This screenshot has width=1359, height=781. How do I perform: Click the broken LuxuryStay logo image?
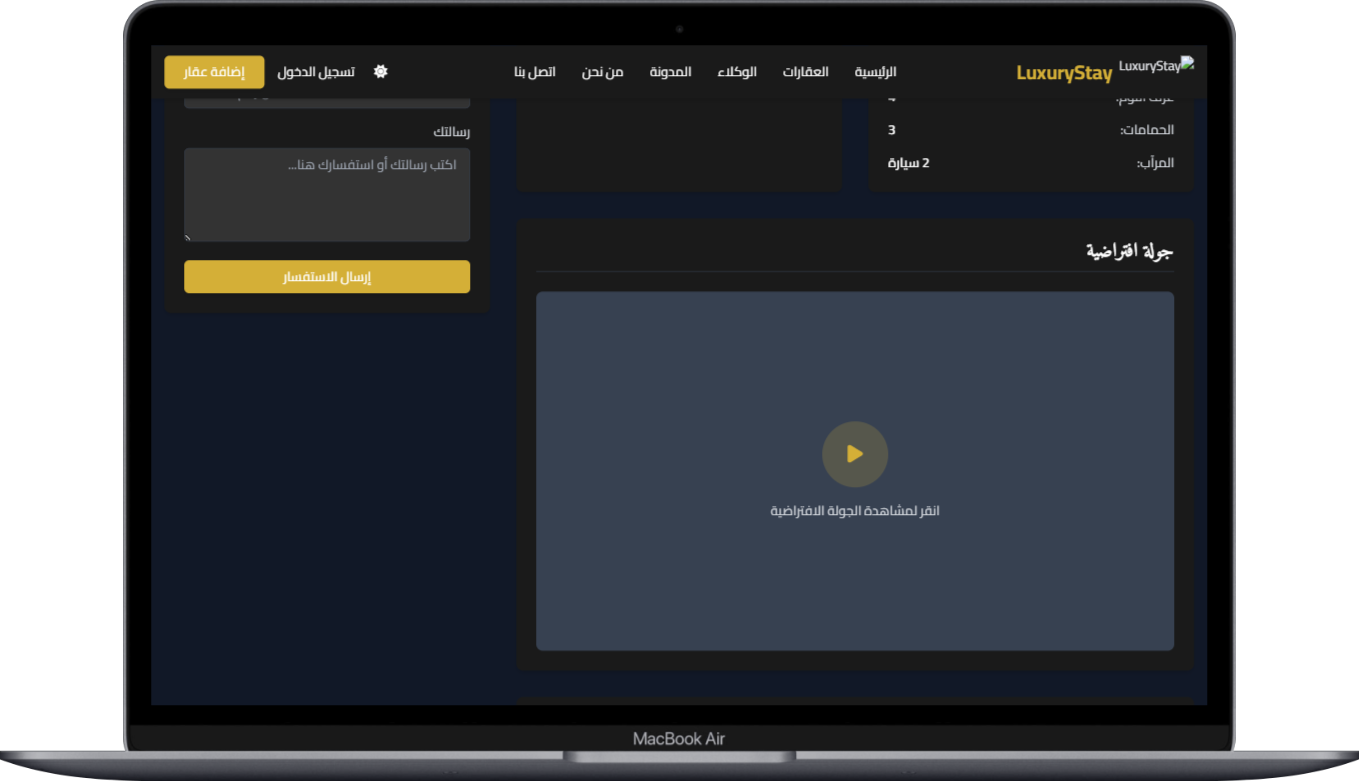pos(1156,66)
